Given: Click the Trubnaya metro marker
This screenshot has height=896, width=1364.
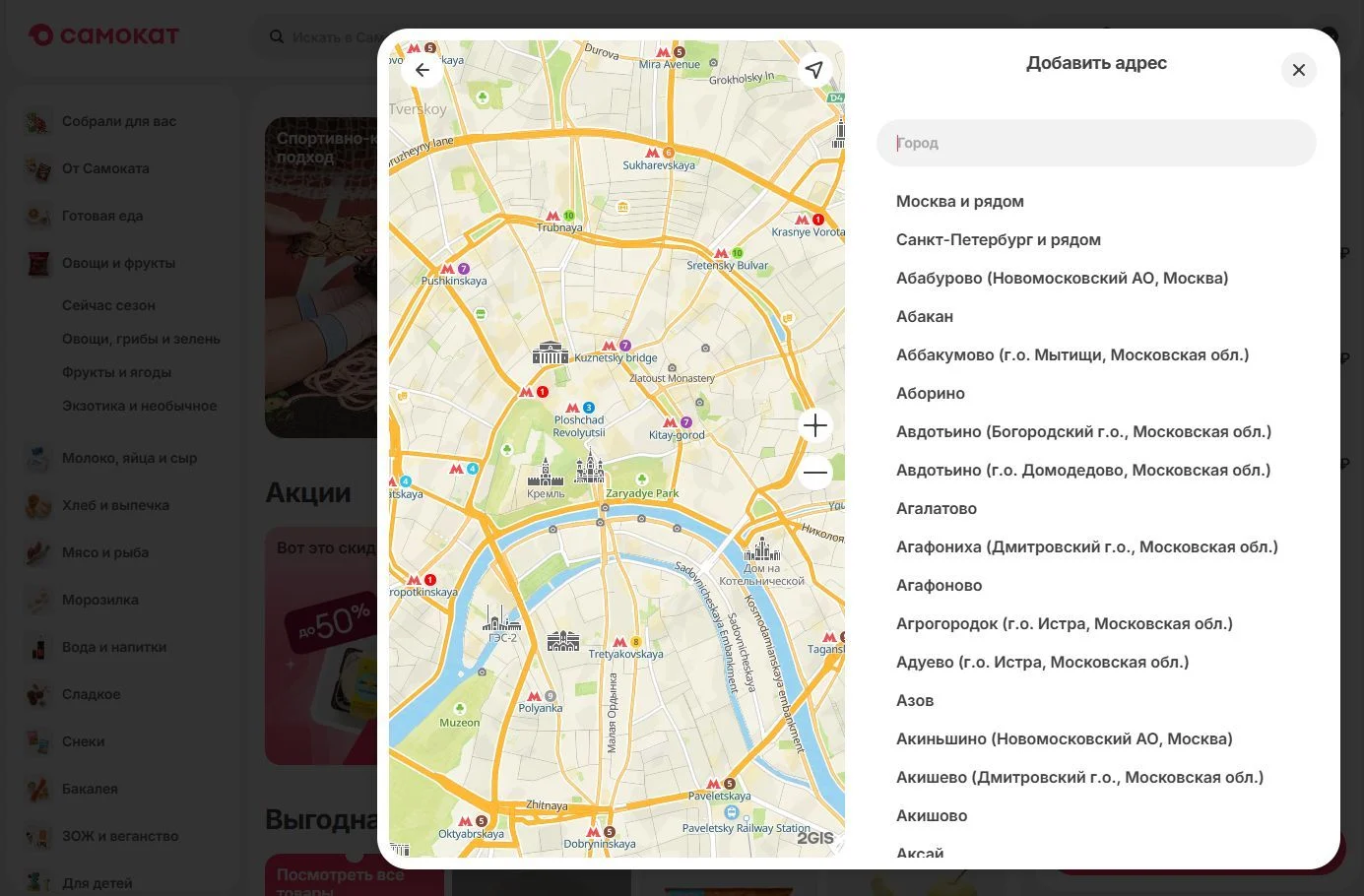Looking at the screenshot, I should point(560,216).
